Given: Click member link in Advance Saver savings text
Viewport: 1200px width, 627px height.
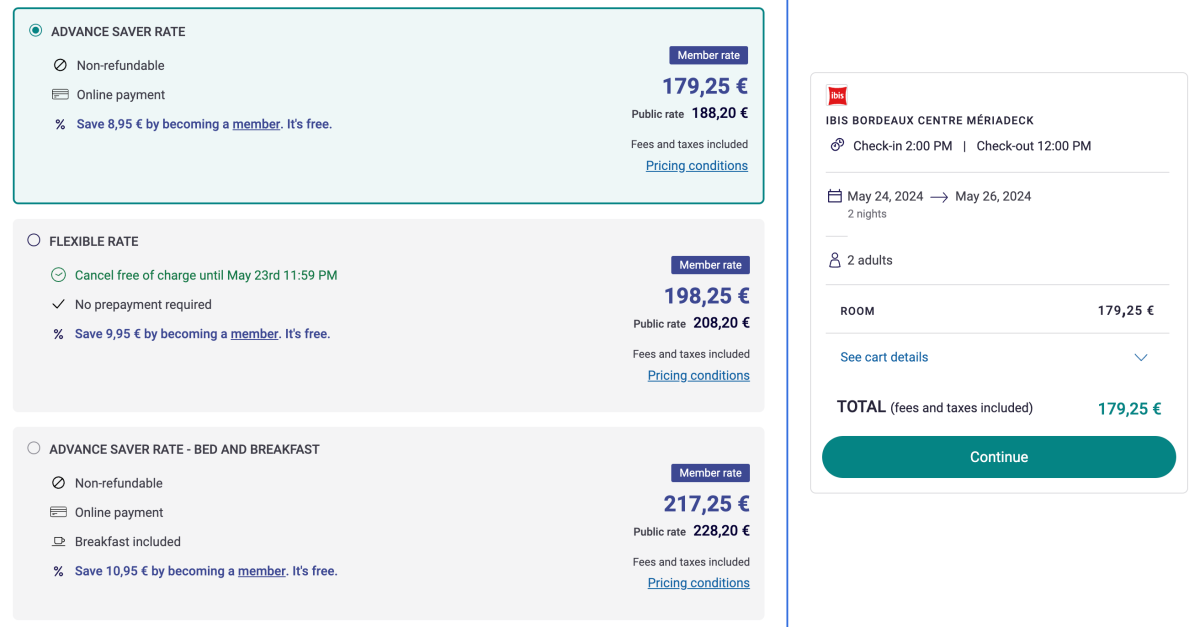Looking at the screenshot, I should [x=256, y=124].
